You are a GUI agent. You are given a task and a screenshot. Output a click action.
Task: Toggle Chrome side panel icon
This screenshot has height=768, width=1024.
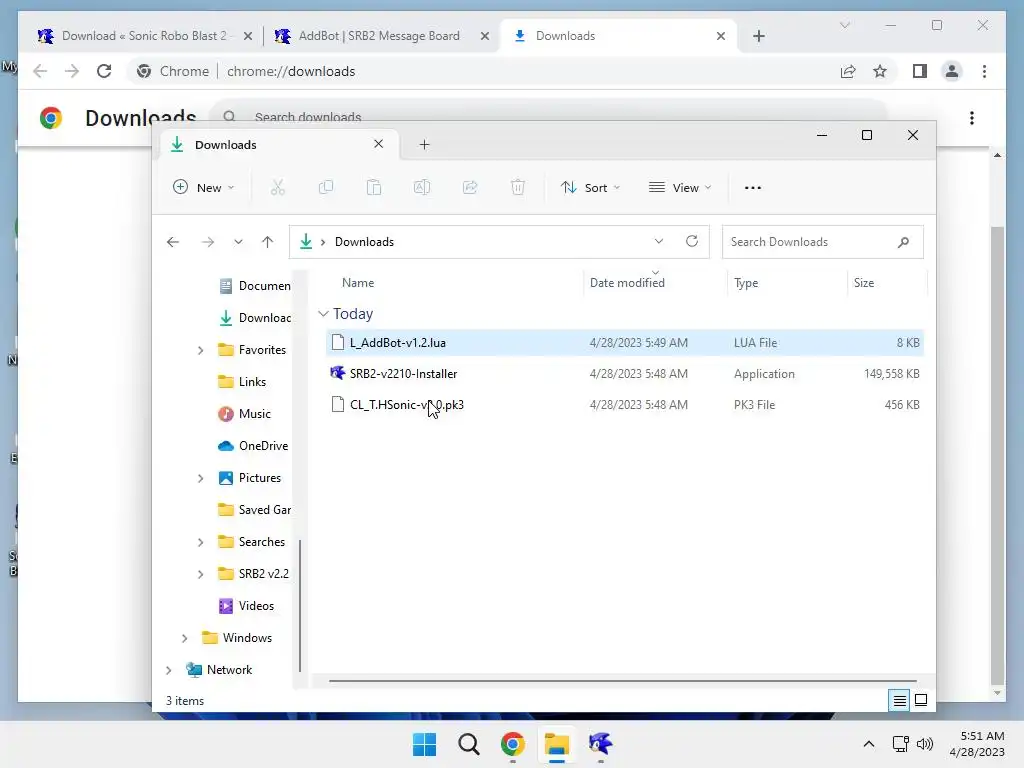coord(920,71)
